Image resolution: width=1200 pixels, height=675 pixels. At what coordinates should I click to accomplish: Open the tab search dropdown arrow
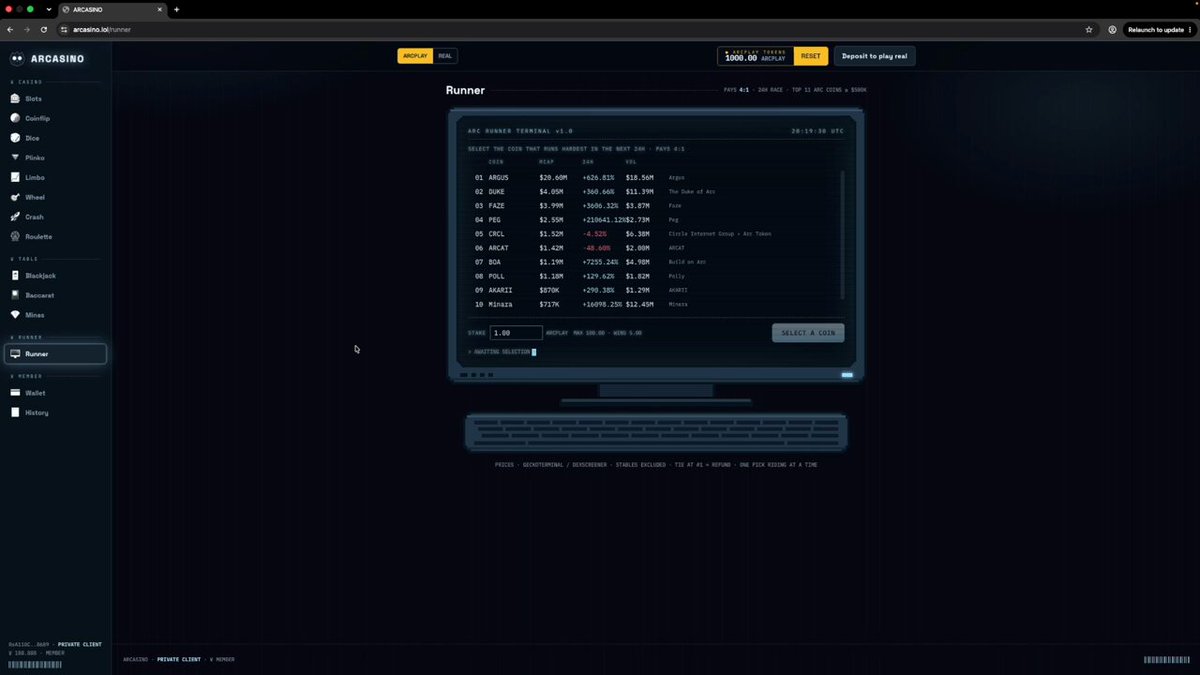[x=48, y=9]
